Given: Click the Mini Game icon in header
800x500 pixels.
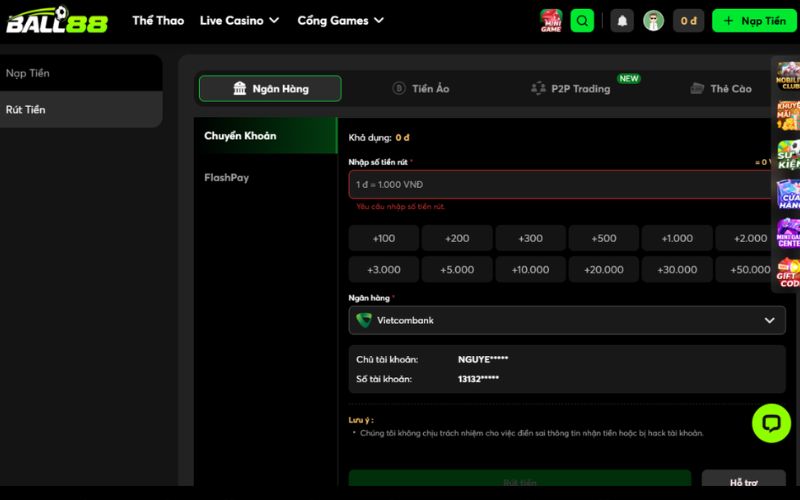Looking at the screenshot, I should 551,20.
